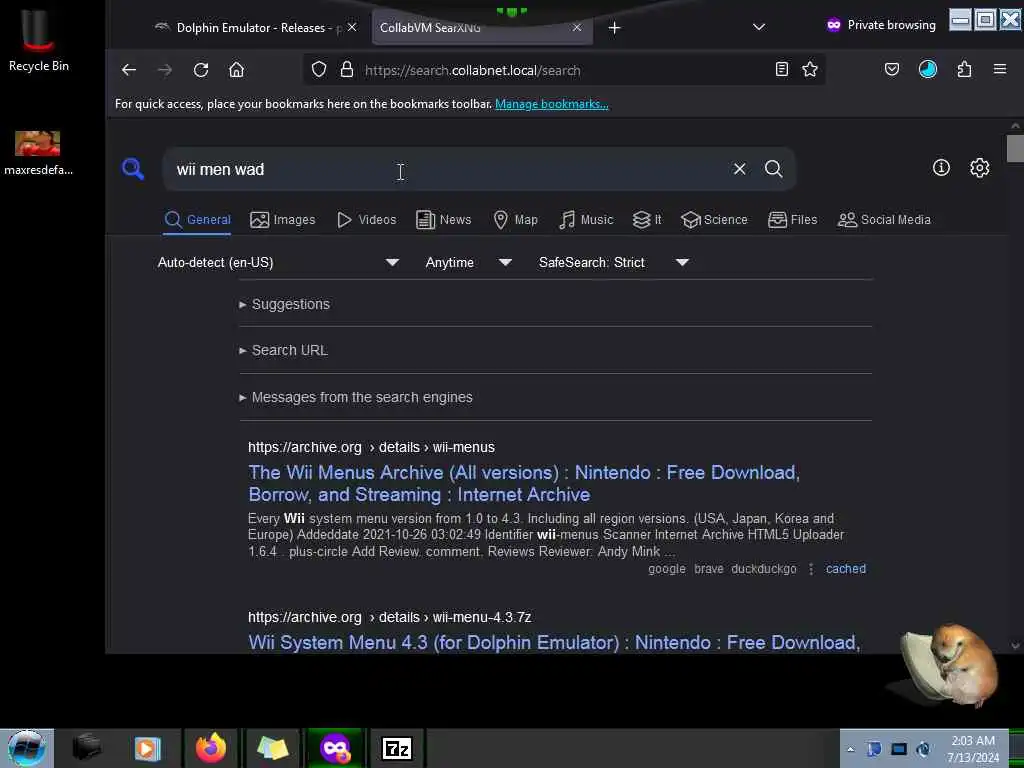Image resolution: width=1024 pixels, height=768 pixels.
Task: Click the SearXNG logo magnifier
Action: tap(133, 169)
